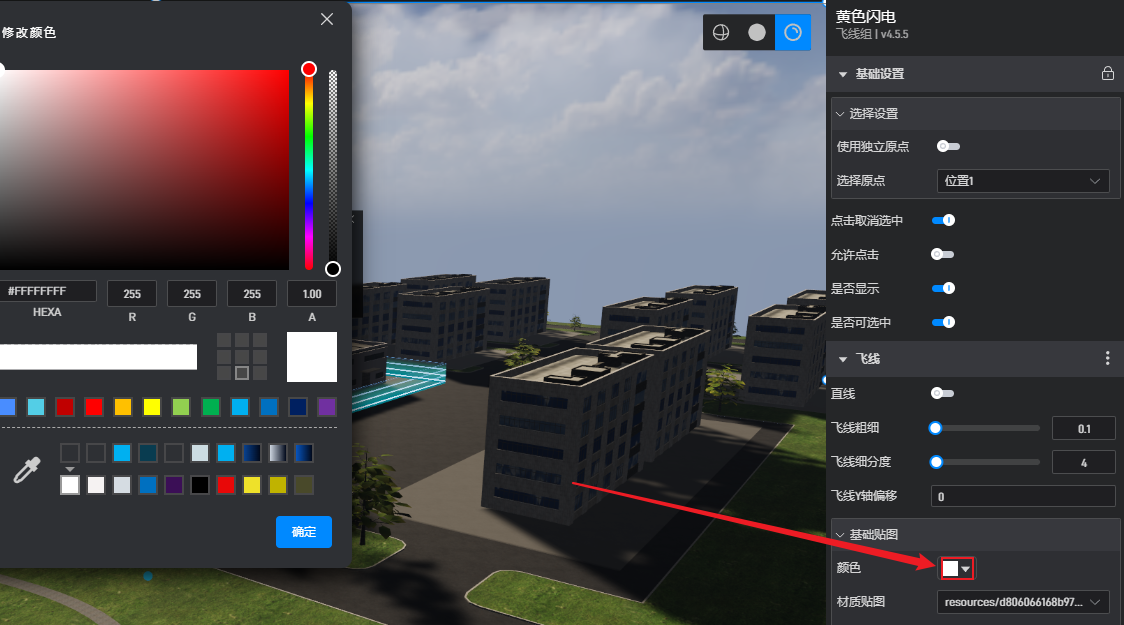Collapse the 基础贴图 group

click(840, 535)
